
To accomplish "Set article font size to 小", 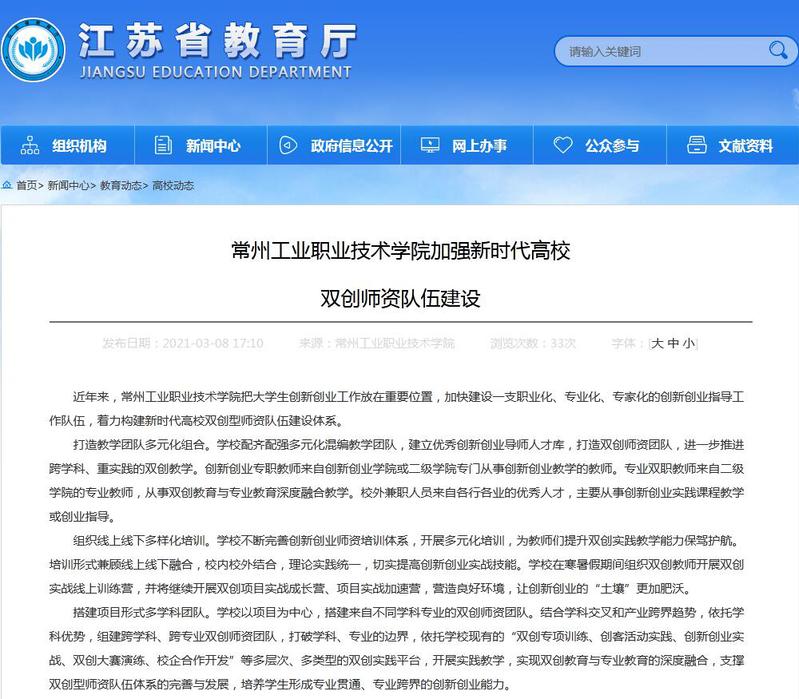I will pos(688,343).
